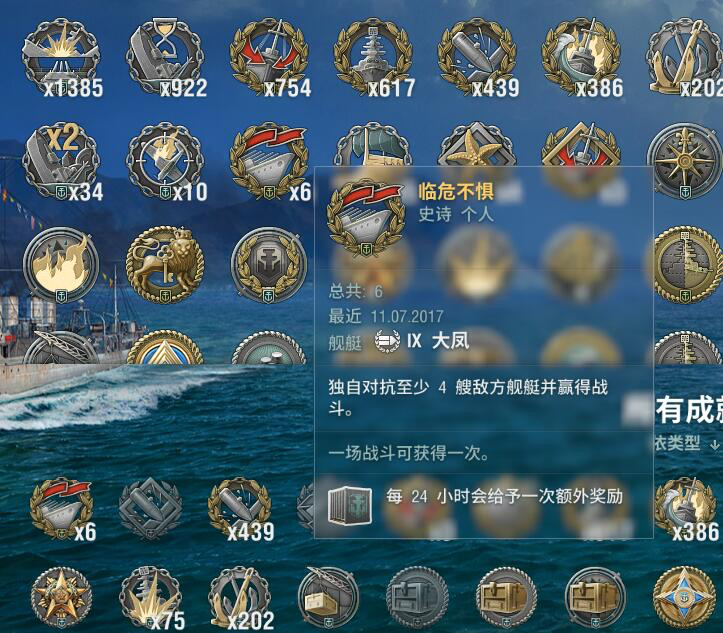Click the compass rose fleur-de-lis badge

[x=685, y=161]
